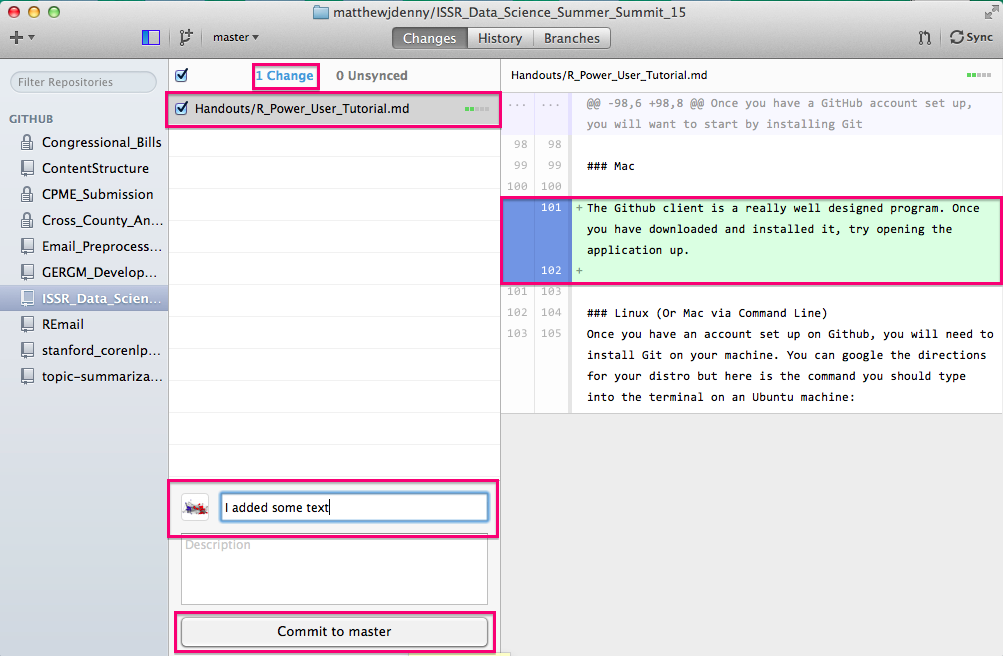
Task: Click Commit to master button
Action: 334,632
